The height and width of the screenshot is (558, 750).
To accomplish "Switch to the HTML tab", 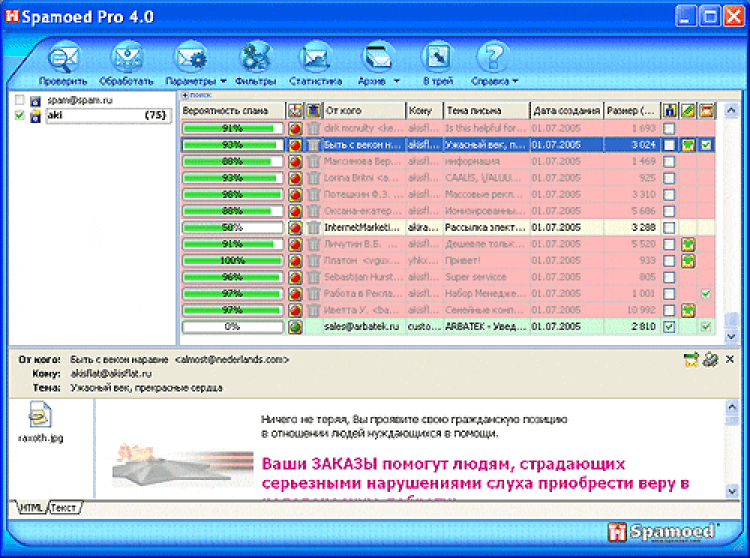I will click(x=29, y=508).
